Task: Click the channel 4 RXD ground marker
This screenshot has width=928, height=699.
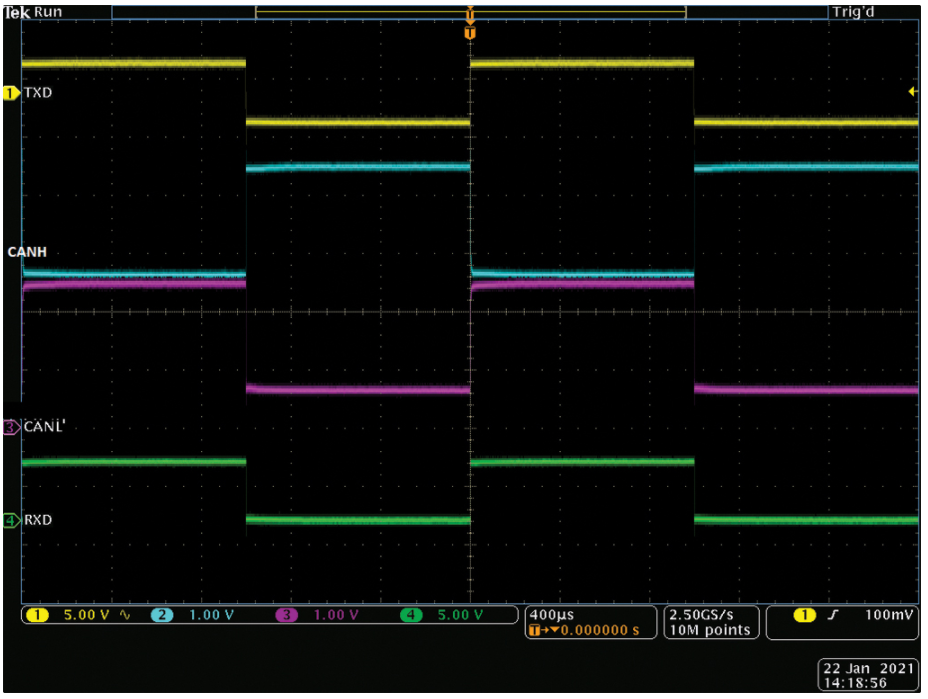Action: 11,520
